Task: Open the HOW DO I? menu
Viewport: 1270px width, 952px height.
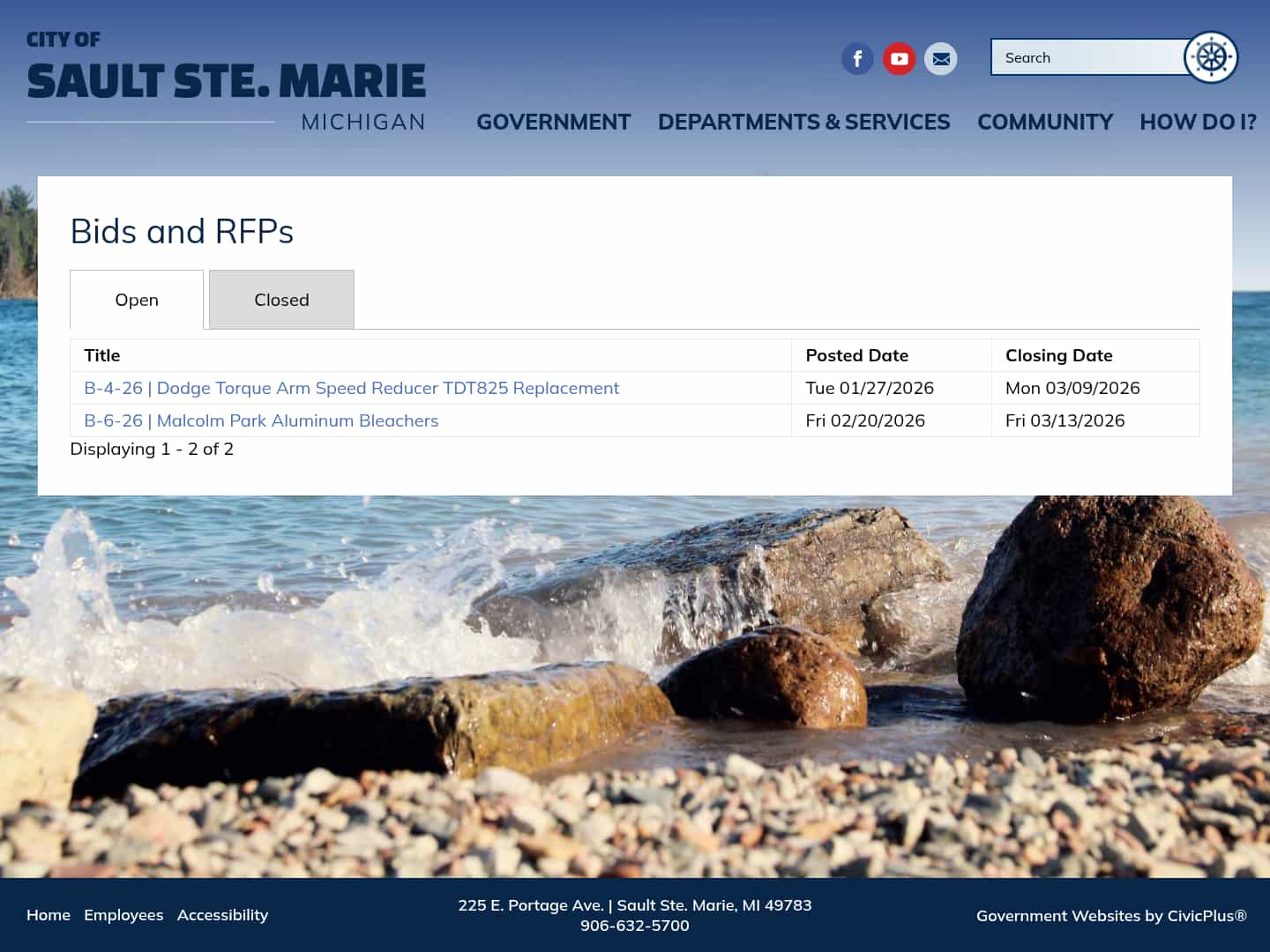Action: [1197, 122]
